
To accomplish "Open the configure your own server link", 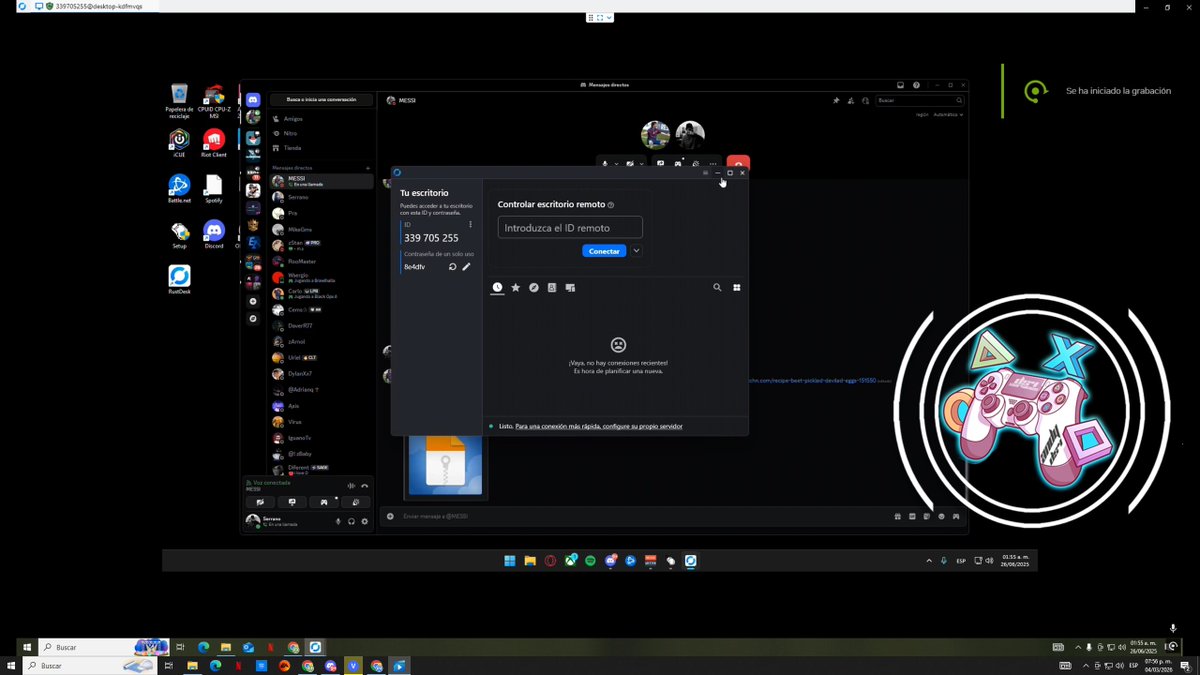I will [599, 426].
